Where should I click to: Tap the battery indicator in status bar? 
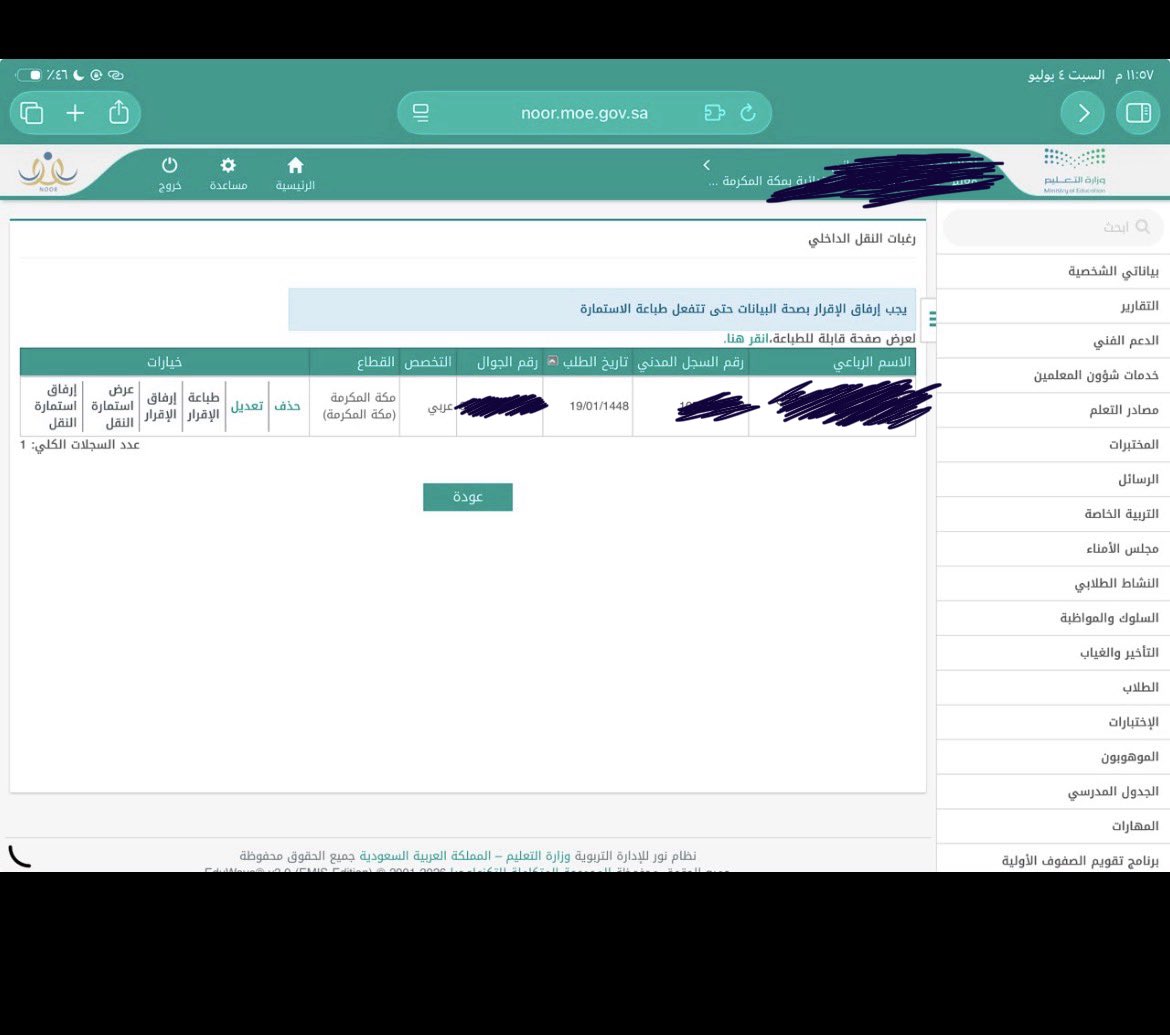click(29, 75)
